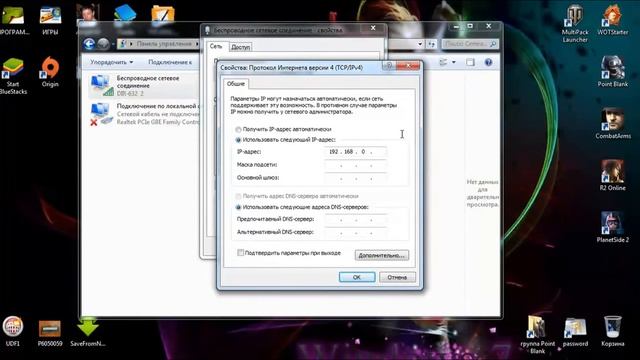Open help in network connections window
The width and height of the screenshot is (640, 360).
click(488, 62)
